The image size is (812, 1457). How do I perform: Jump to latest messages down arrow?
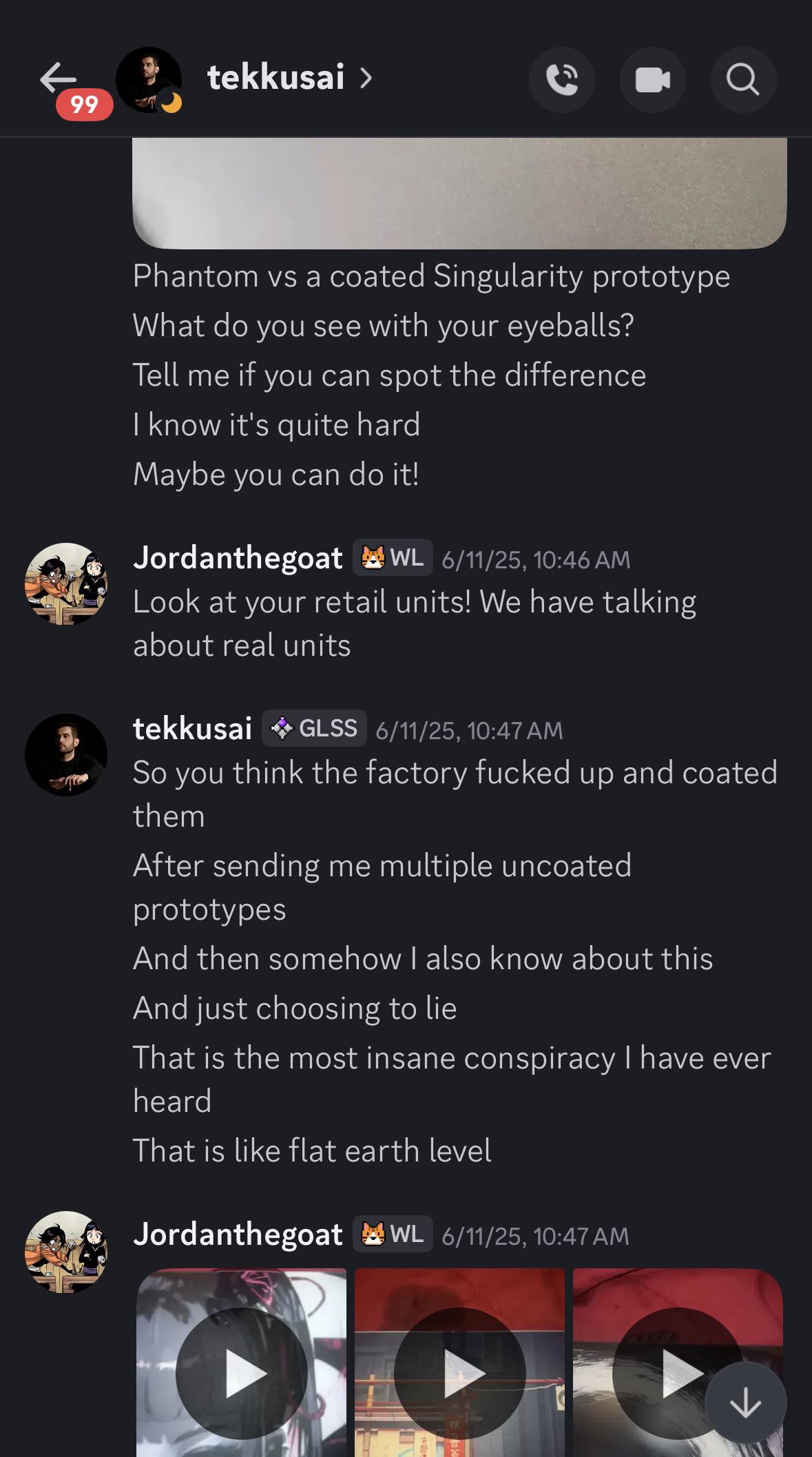click(x=745, y=1403)
